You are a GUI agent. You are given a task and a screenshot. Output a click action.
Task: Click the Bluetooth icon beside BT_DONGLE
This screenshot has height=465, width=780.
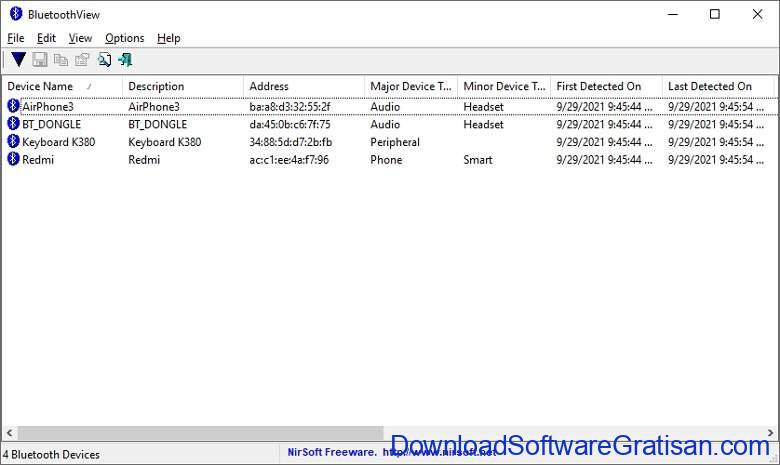pyautogui.click(x=13, y=124)
